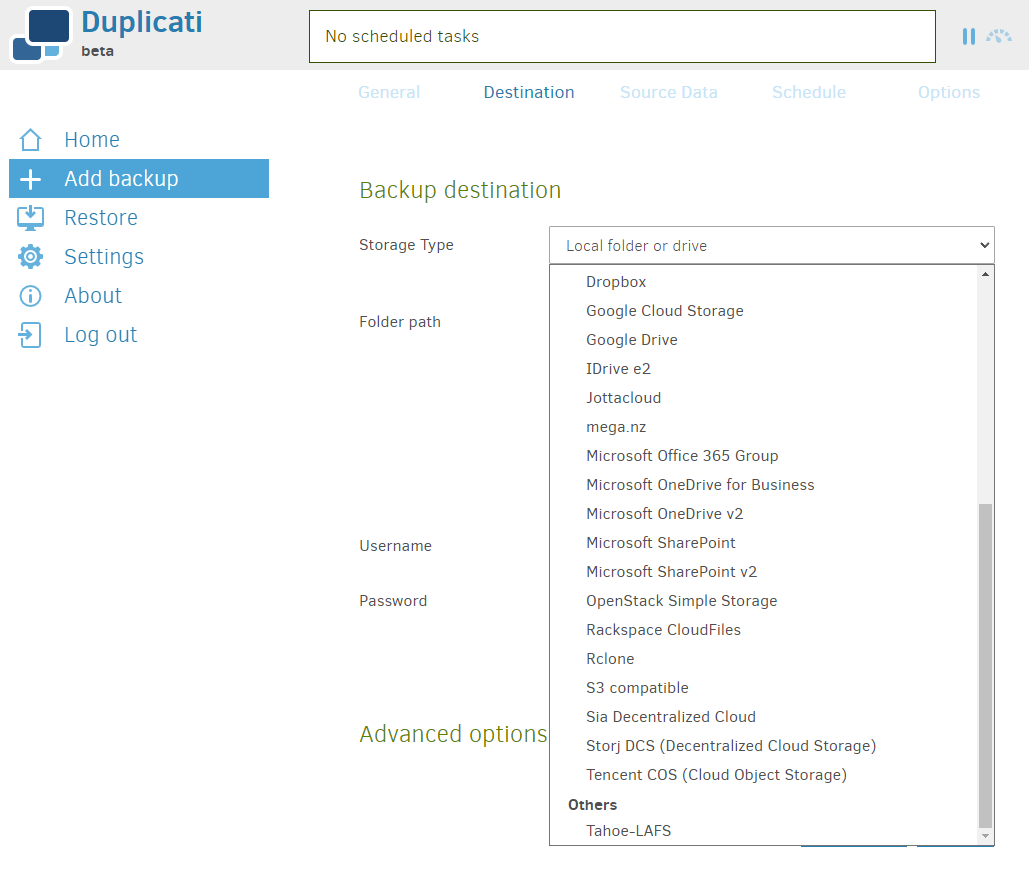Open the Storage Type dropdown
The height and width of the screenshot is (896, 1029).
[x=772, y=245]
